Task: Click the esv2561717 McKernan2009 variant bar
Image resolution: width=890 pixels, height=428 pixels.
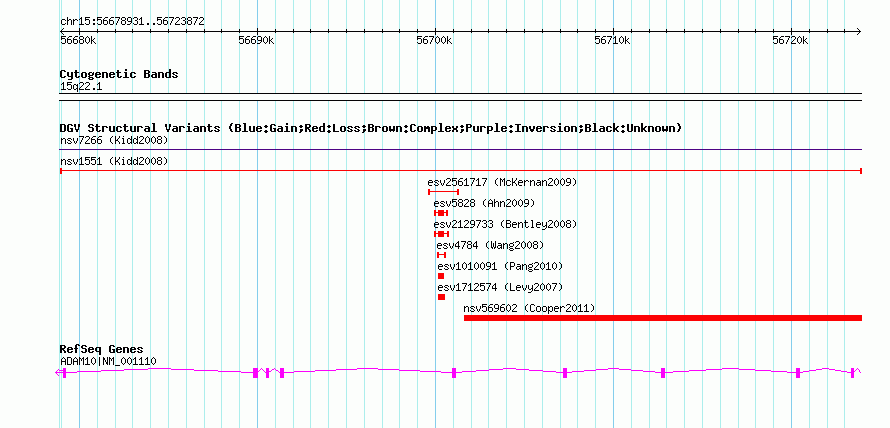Action: point(443,192)
